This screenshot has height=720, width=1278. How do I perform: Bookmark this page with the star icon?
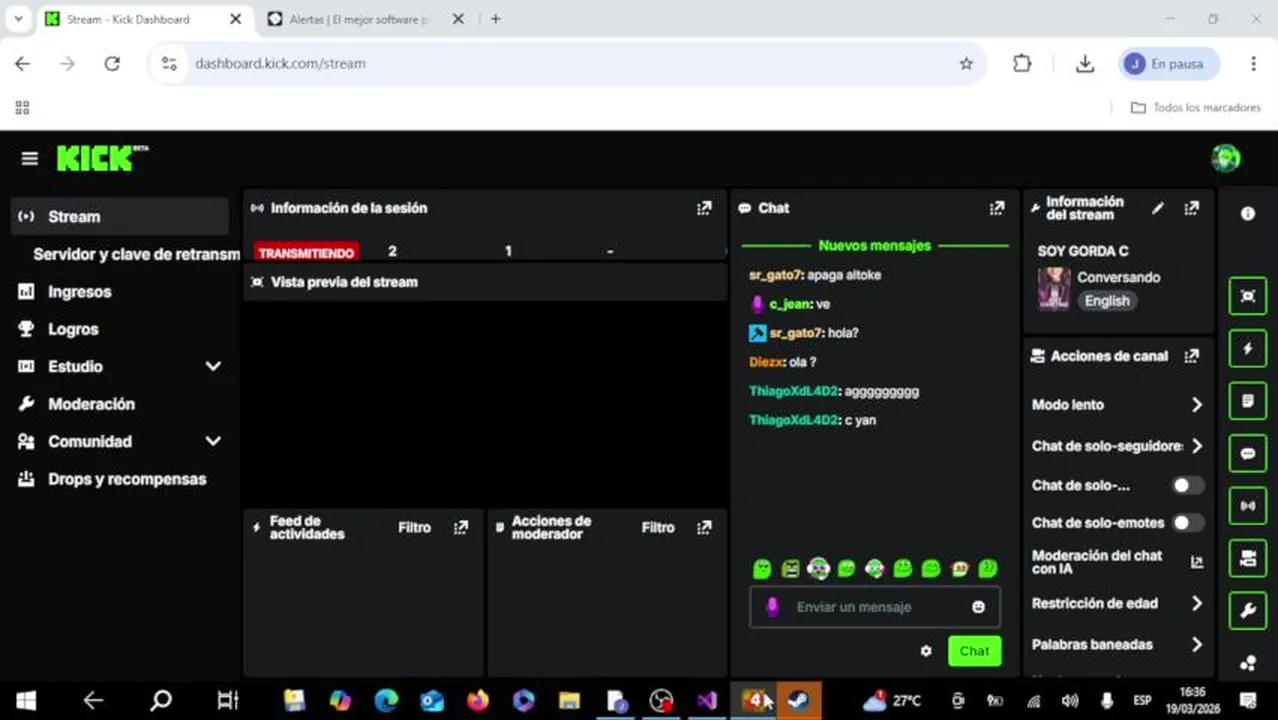tap(966, 63)
